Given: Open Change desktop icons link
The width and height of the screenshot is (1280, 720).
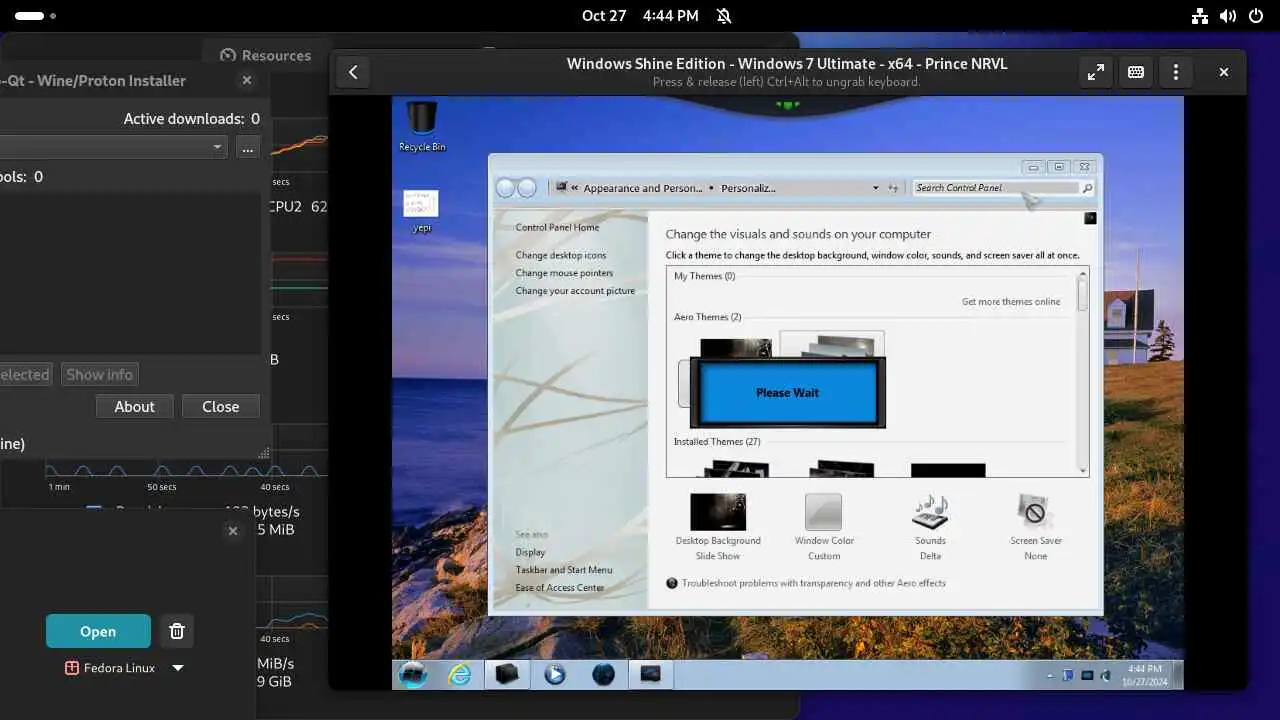Looking at the screenshot, I should (x=561, y=255).
